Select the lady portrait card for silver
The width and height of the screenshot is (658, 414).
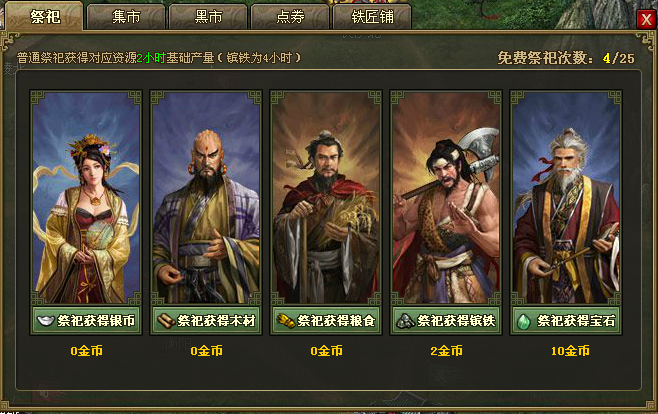(x=86, y=198)
